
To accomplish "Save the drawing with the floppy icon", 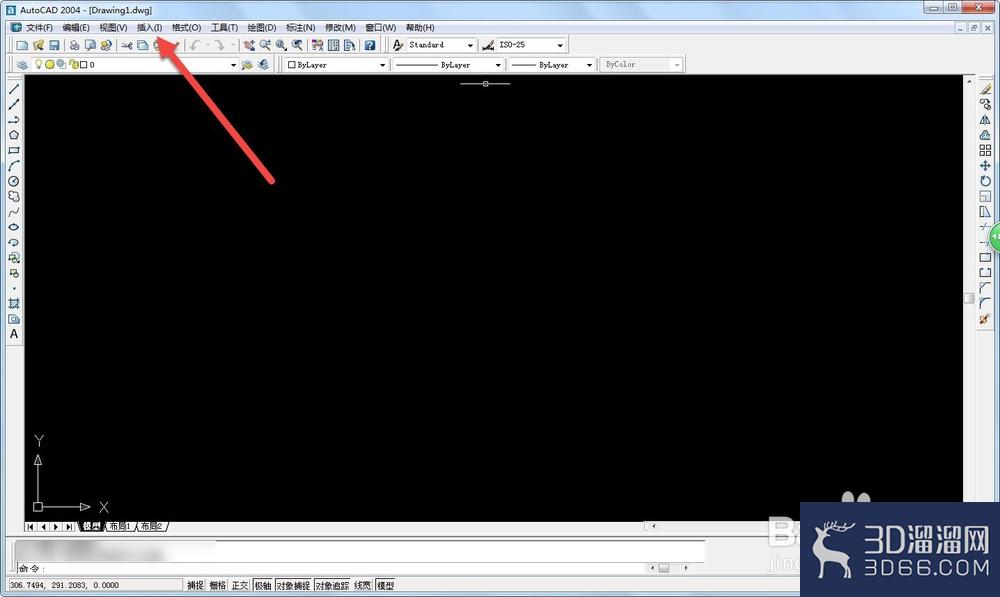I will click(x=54, y=45).
